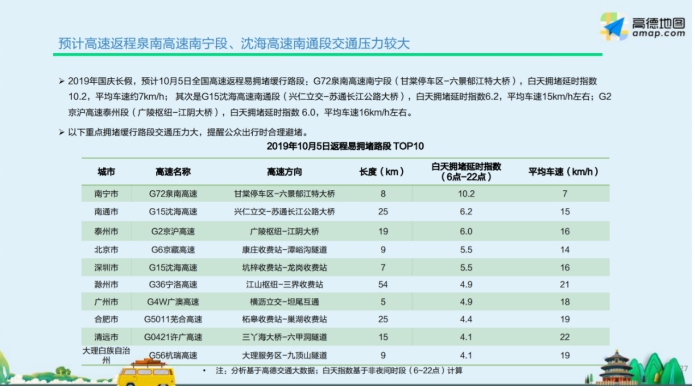This screenshot has height=386, width=693.
Task: Select the 清远市 cell
Action: (106, 337)
